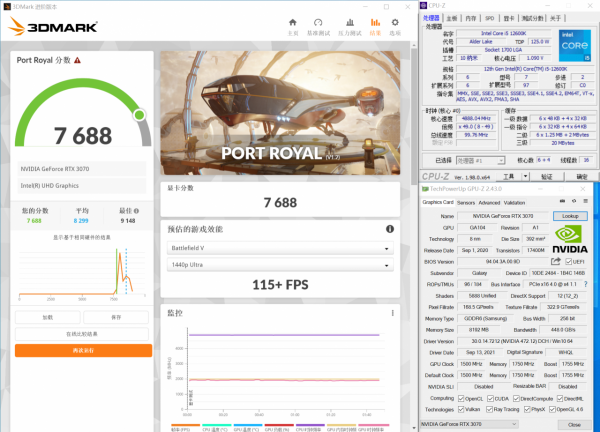
Task: Click the orange 再次运行 (run again) button
Action: pos(83,350)
